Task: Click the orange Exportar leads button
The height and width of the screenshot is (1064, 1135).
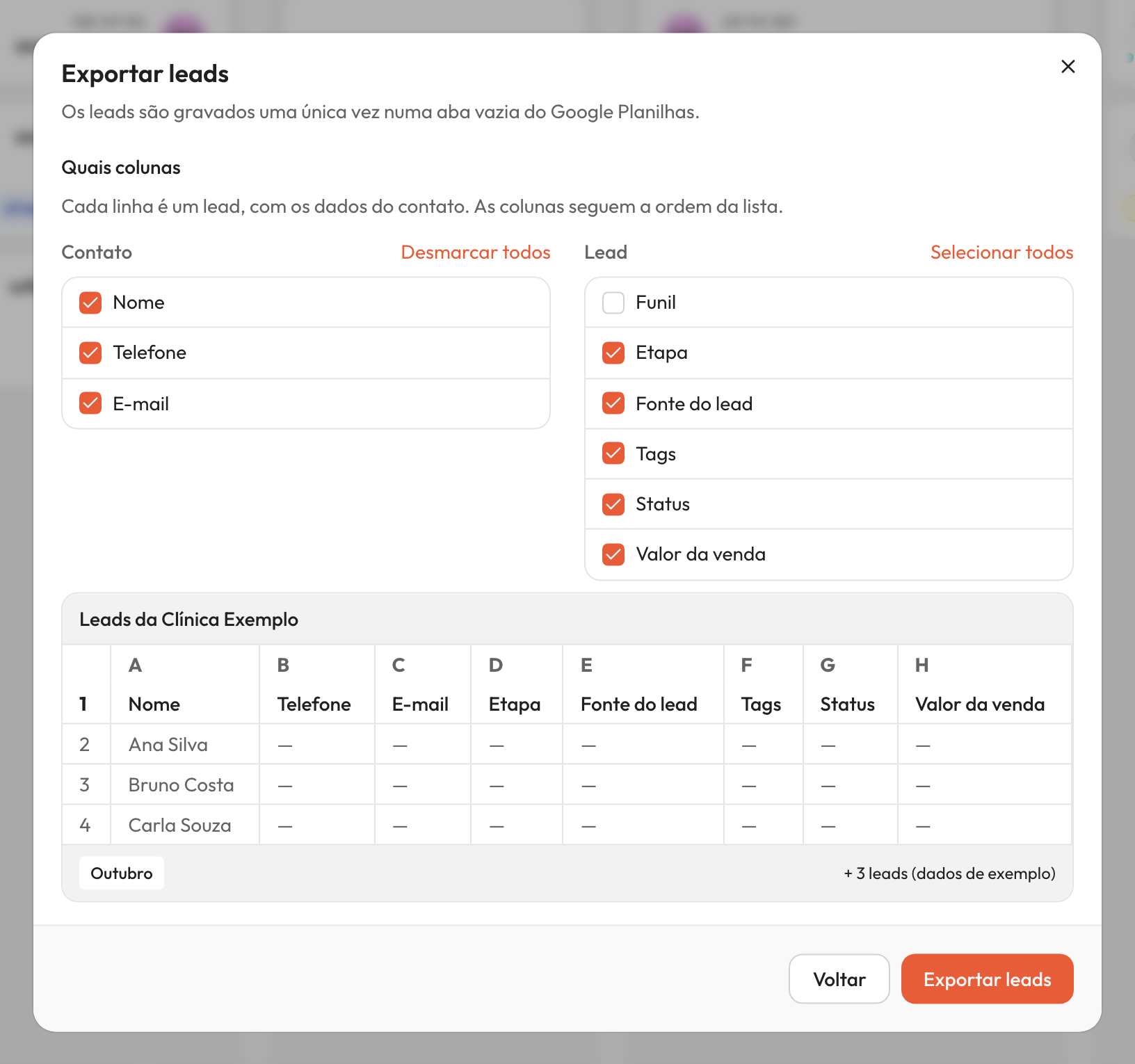Action: [x=987, y=978]
